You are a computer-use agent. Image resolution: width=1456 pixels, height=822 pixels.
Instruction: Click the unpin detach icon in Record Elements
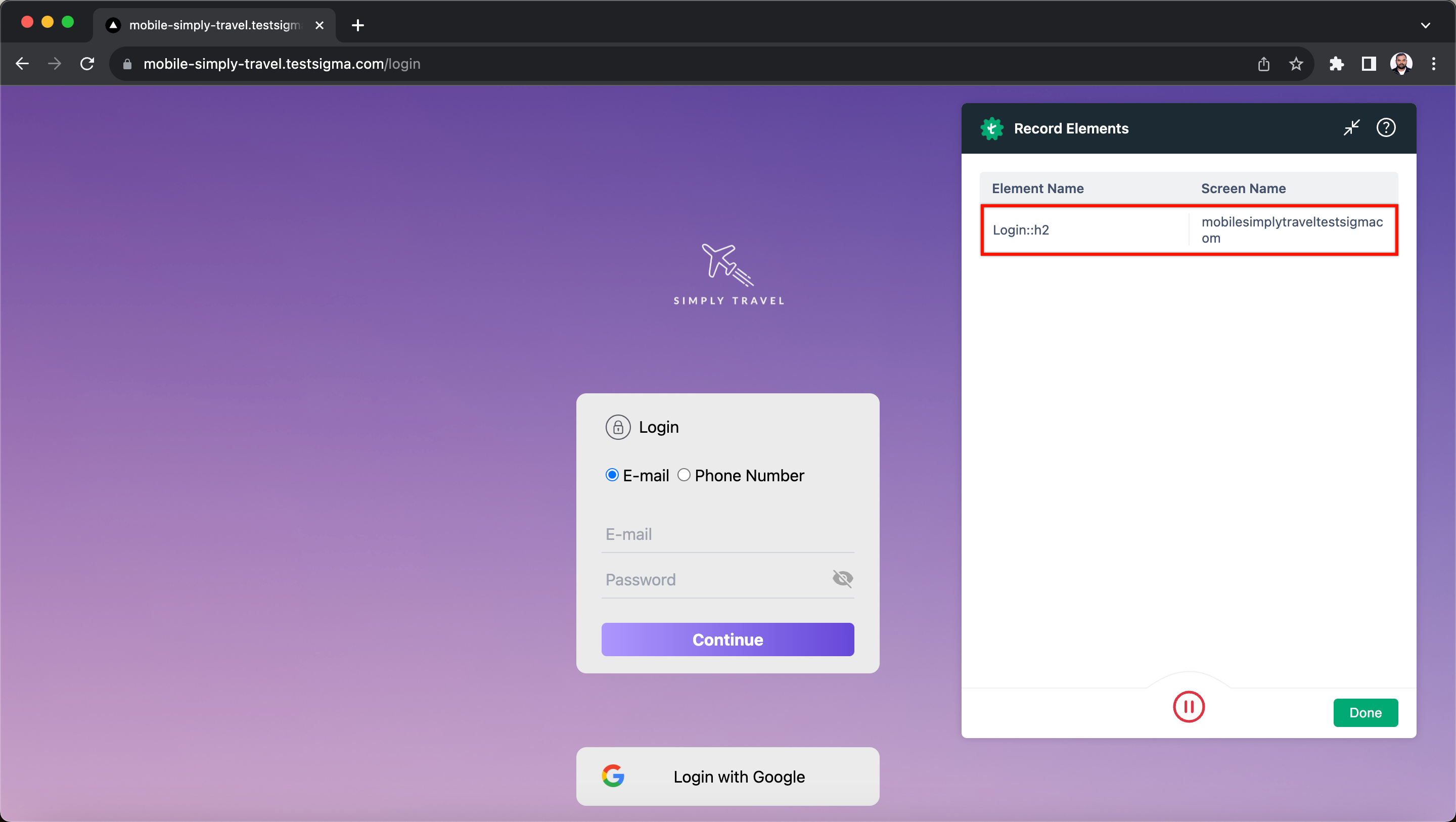[x=1352, y=127]
